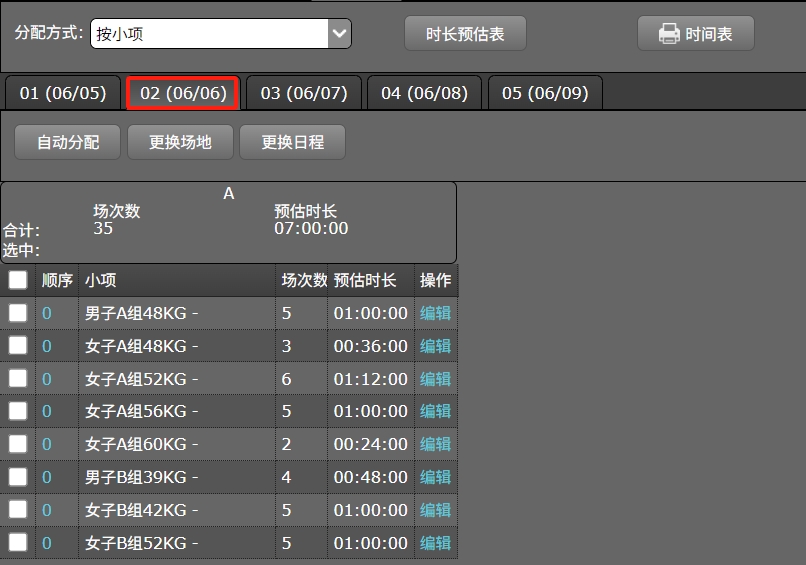
Task: Click the 按小项 combo box field
Action: [209, 33]
